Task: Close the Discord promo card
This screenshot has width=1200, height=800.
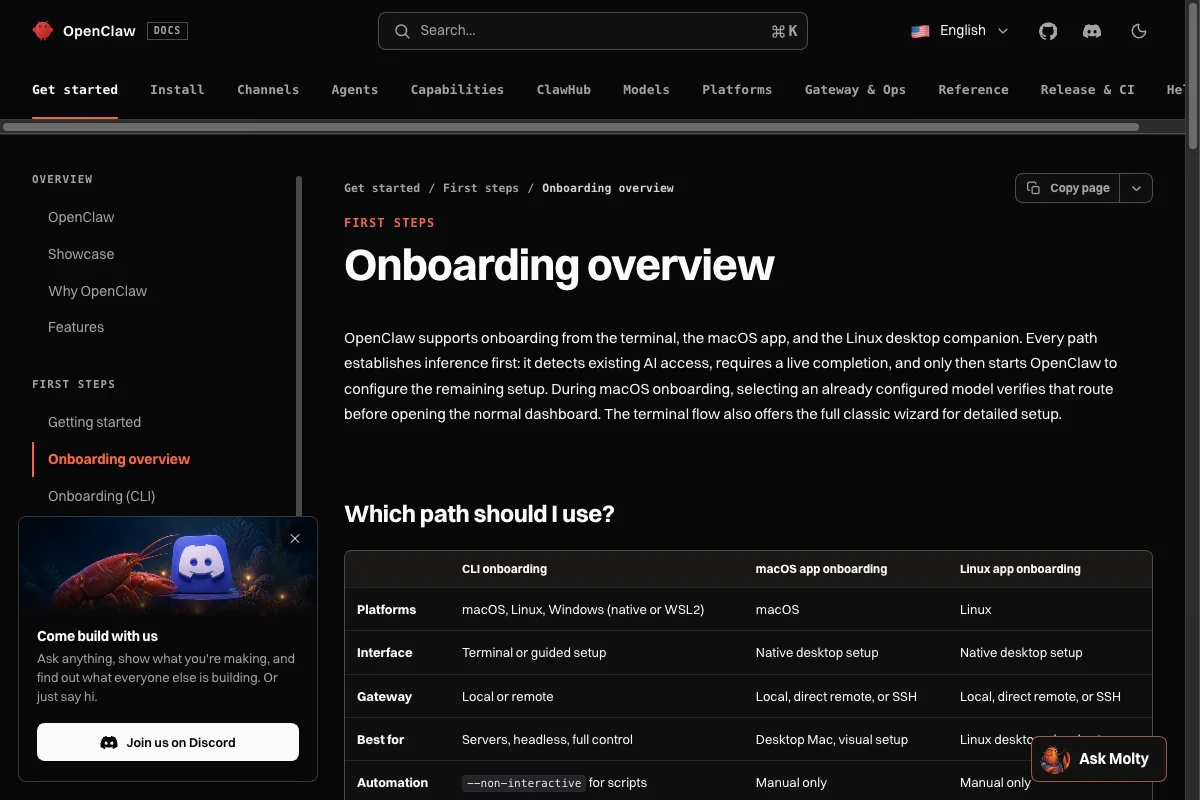Action: coord(295,539)
